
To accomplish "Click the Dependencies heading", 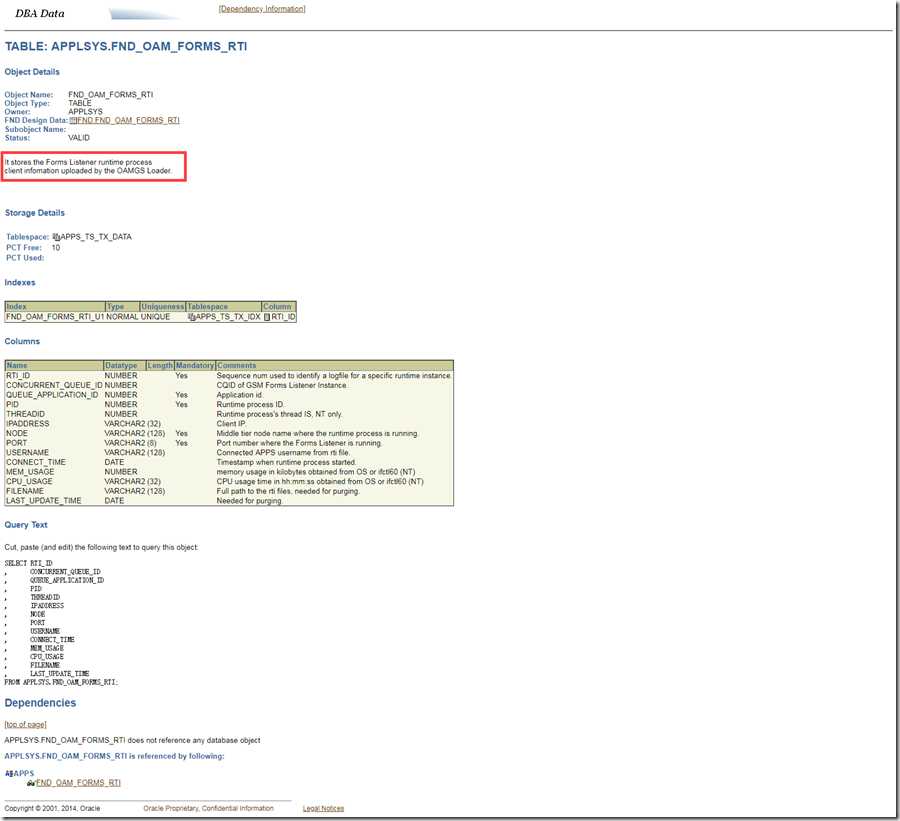I will [x=40, y=703].
